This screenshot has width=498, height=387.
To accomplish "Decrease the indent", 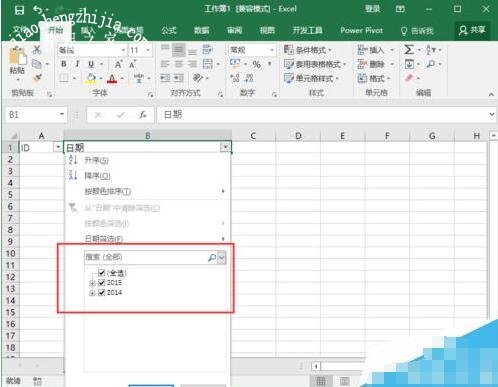I will (165, 78).
